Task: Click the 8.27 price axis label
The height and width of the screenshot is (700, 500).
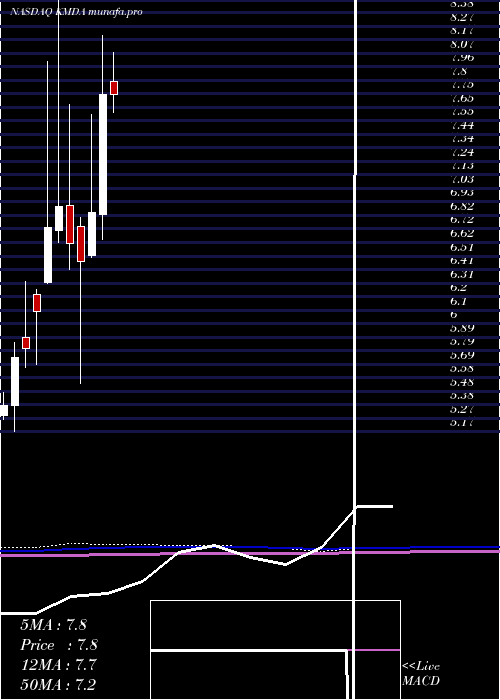Action: (x=462, y=17)
